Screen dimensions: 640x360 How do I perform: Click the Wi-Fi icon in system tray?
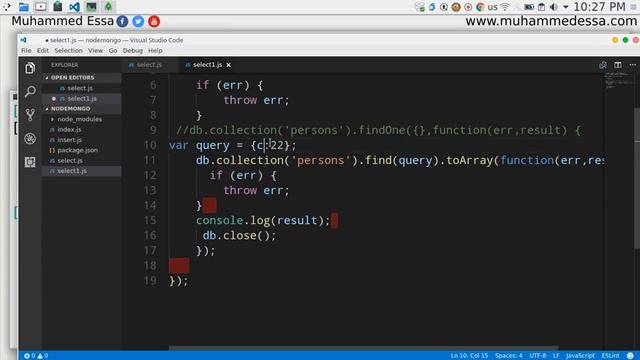505,7
